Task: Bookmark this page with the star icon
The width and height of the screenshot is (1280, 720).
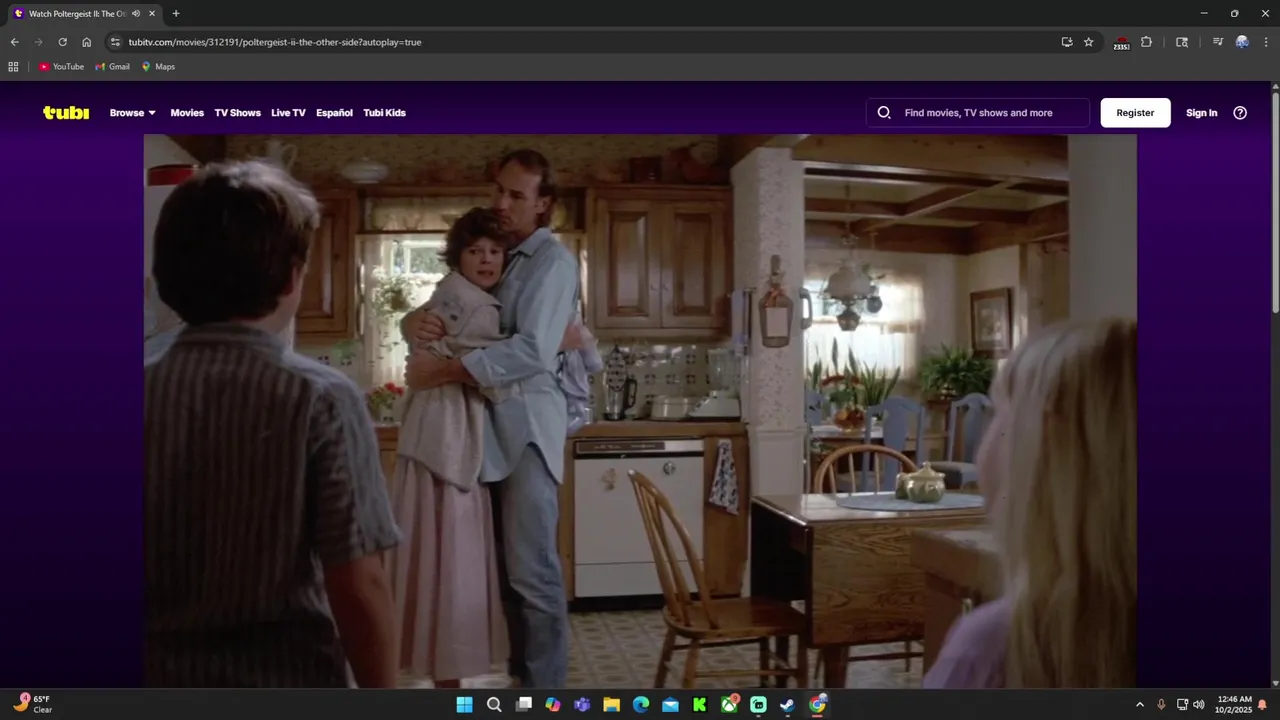Action: pos(1089,42)
